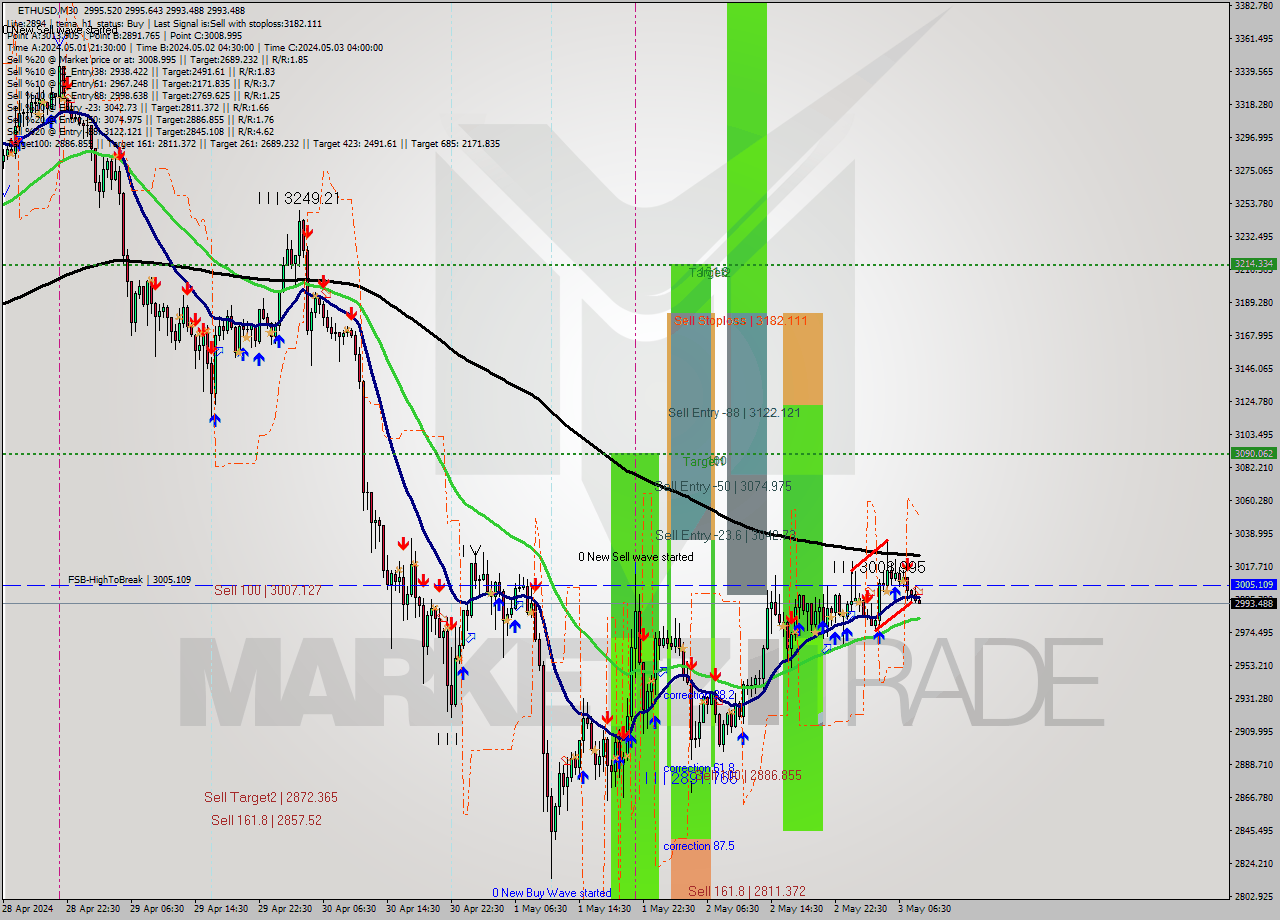The height and width of the screenshot is (920, 1280).
Task: Click the 'Sell Entry -88 | 3122.121' label
Action: click(734, 412)
